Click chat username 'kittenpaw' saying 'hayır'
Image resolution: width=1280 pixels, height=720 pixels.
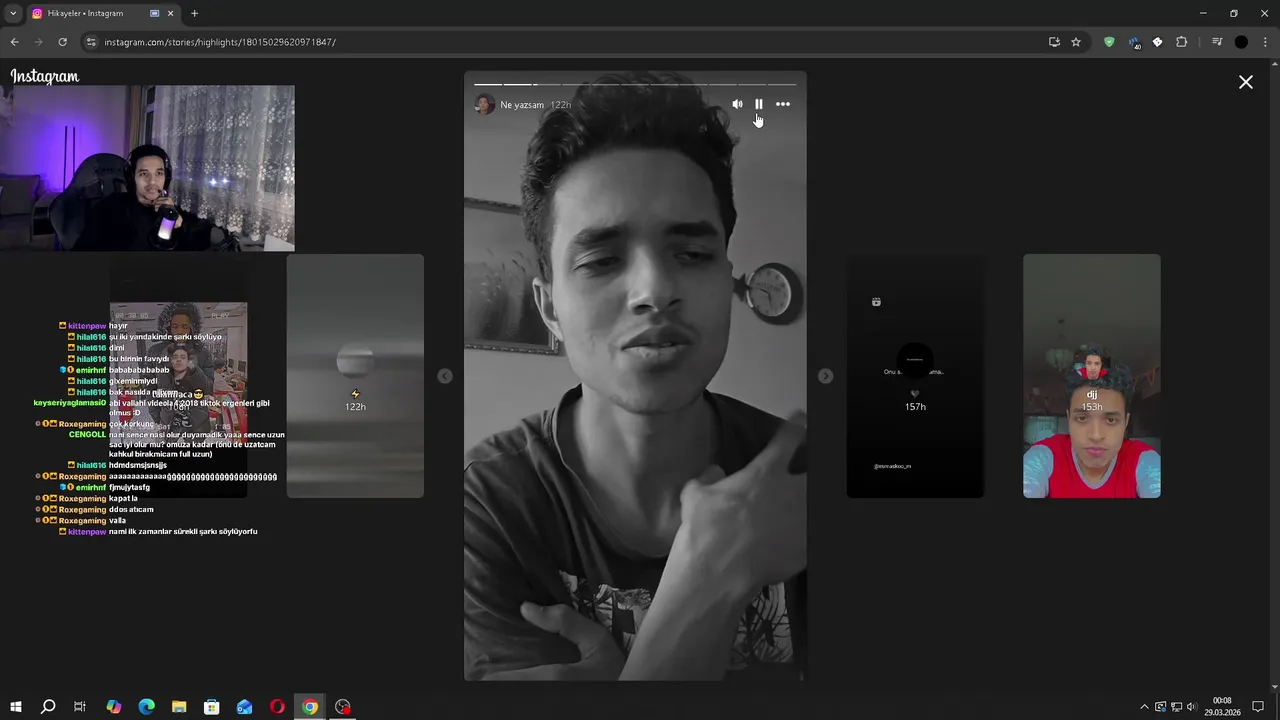click(x=87, y=326)
